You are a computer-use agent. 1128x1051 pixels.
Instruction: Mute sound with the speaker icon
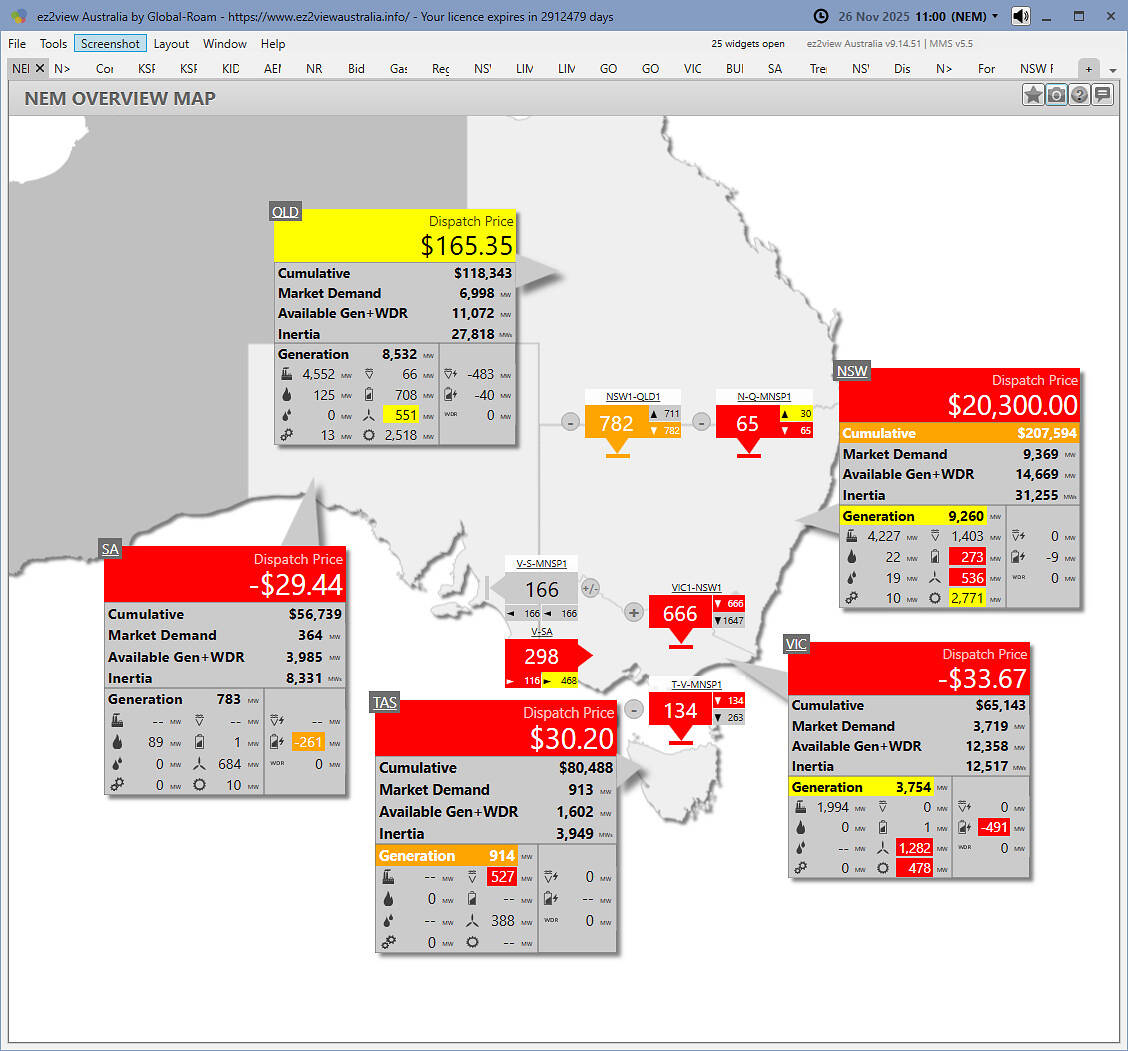click(x=1021, y=16)
